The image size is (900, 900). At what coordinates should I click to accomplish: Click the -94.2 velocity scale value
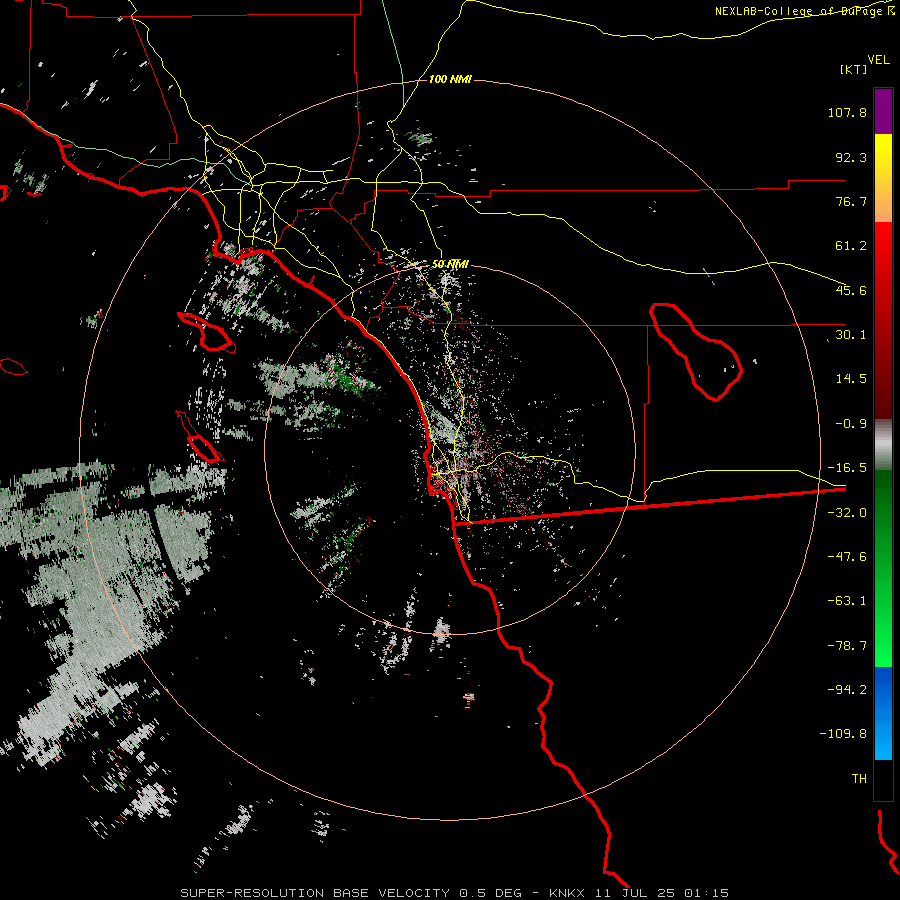pyautogui.click(x=847, y=689)
